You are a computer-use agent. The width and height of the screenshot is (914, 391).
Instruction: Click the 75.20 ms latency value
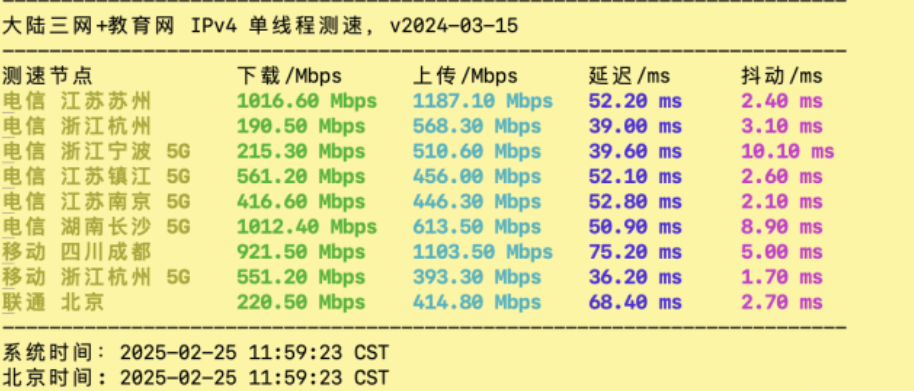point(635,252)
